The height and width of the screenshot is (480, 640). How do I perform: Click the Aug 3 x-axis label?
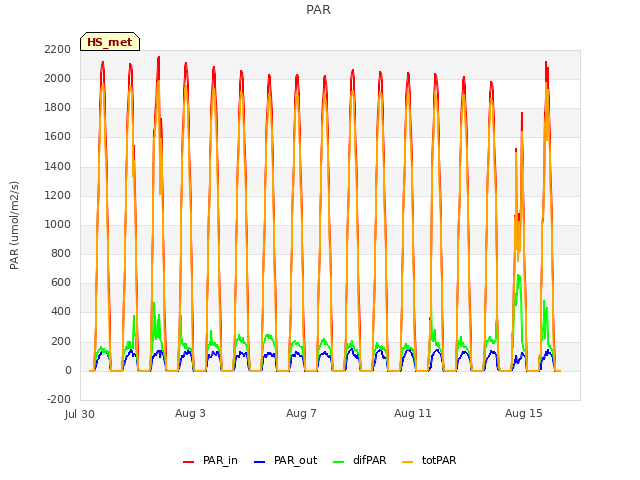190,413
